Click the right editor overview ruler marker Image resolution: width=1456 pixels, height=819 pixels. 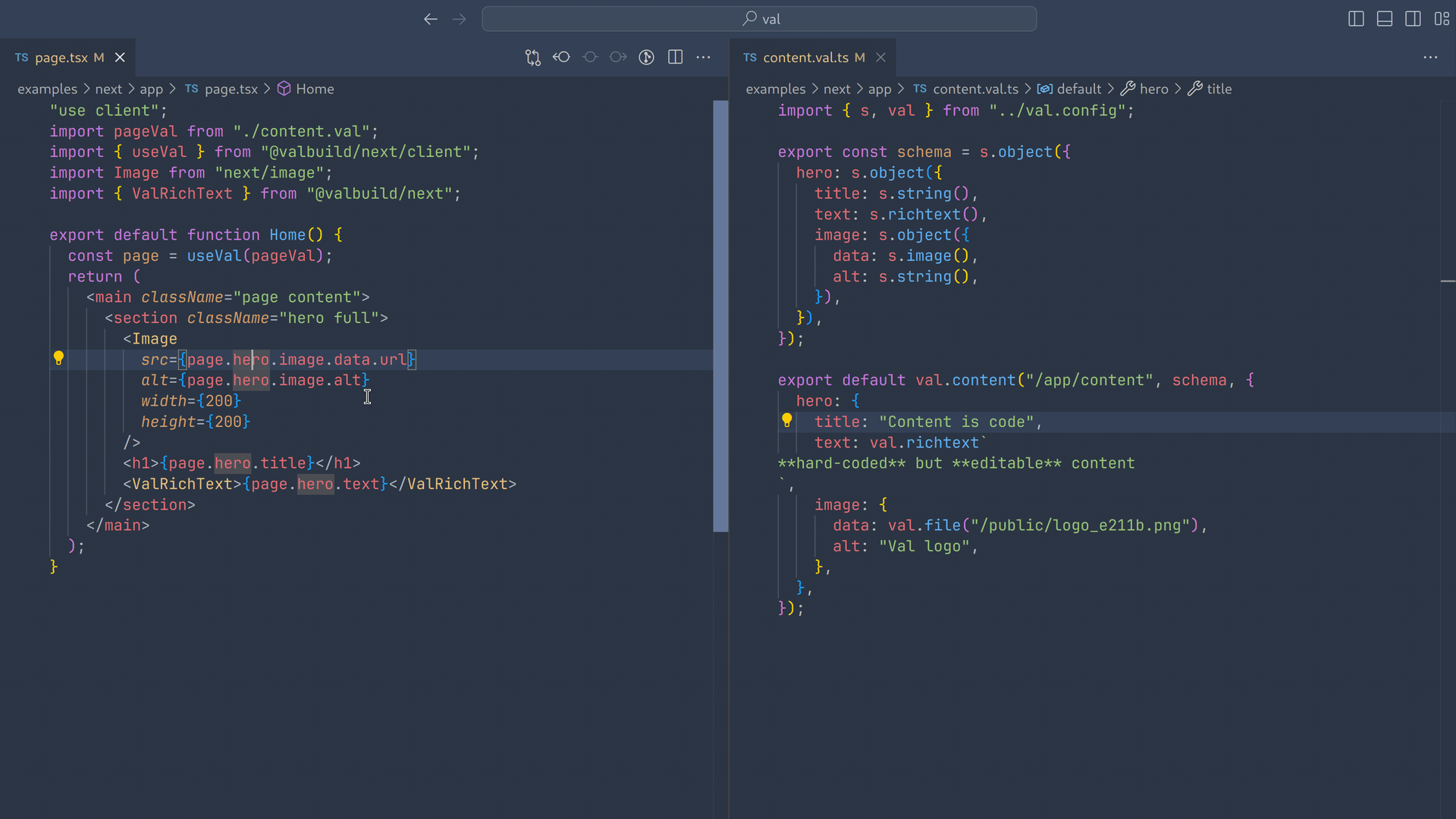click(1448, 281)
